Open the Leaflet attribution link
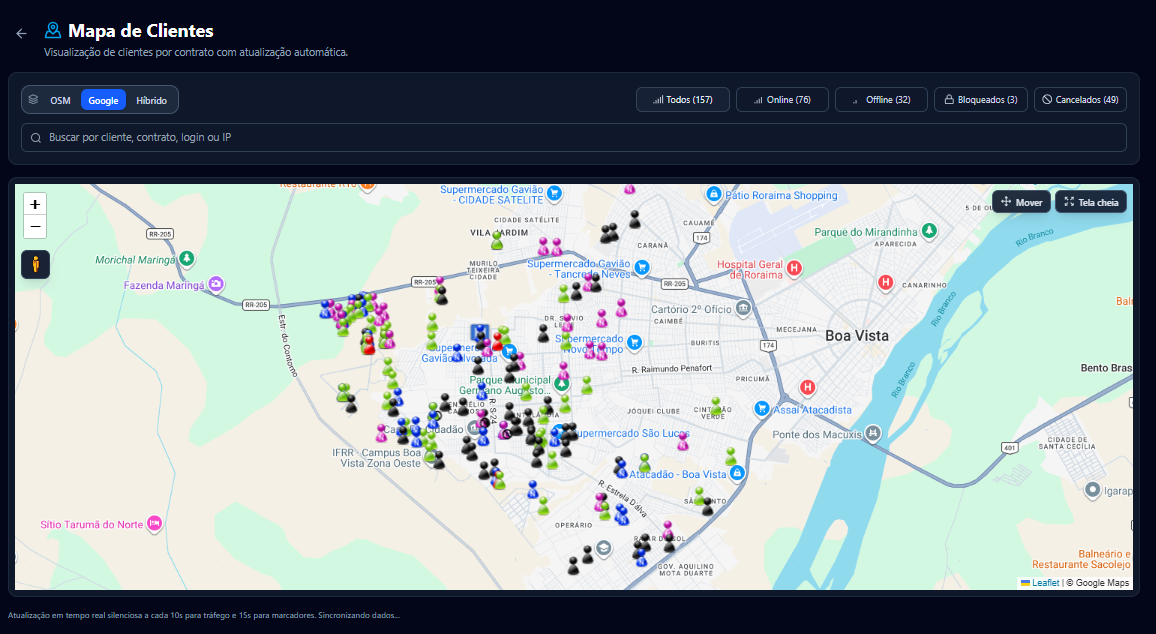1156x634 pixels. pos(1045,582)
